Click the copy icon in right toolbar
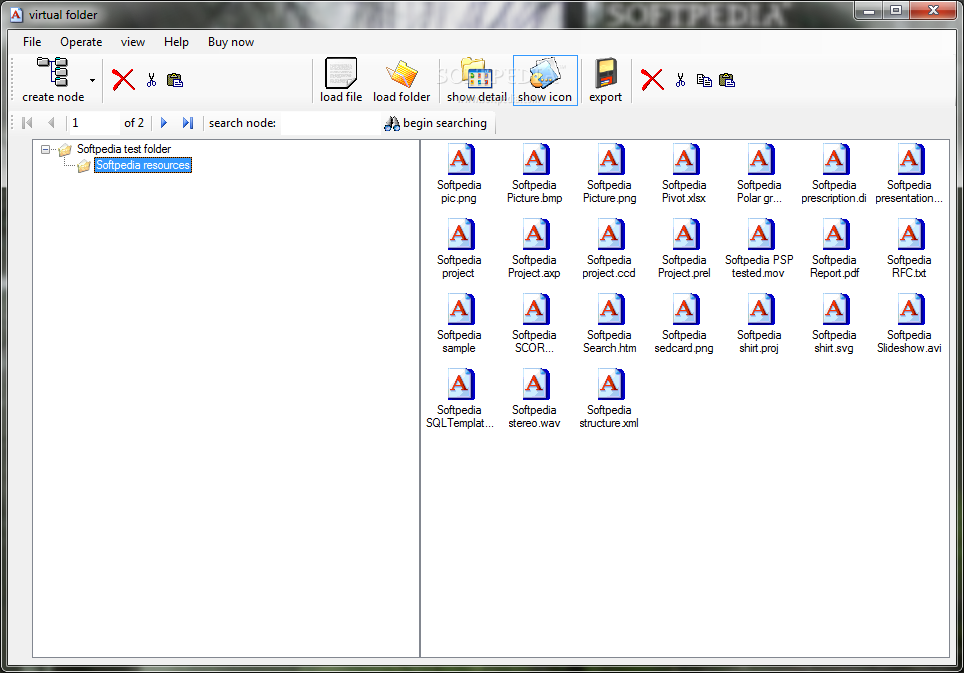964x673 pixels. tap(704, 80)
